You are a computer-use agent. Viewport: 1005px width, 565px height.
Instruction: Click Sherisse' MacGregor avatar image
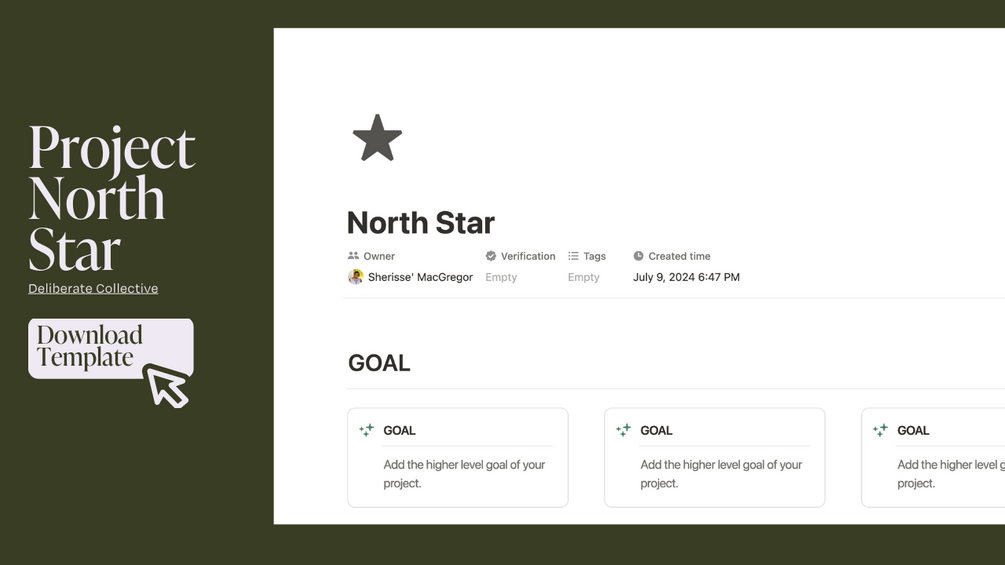pos(355,277)
